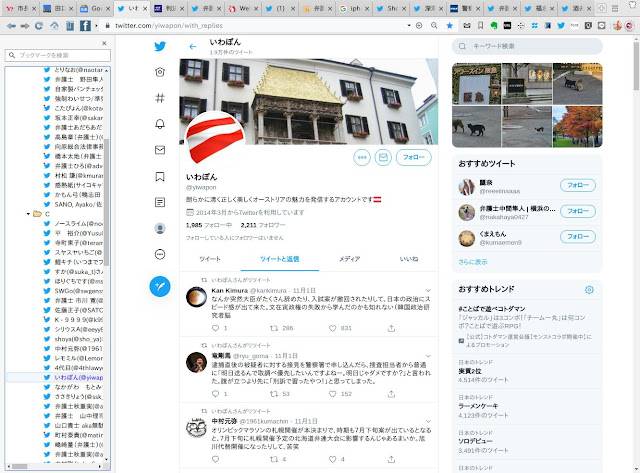
Task: Open the 阪急 sign media thumbnail
Action: (x=476, y=84)
